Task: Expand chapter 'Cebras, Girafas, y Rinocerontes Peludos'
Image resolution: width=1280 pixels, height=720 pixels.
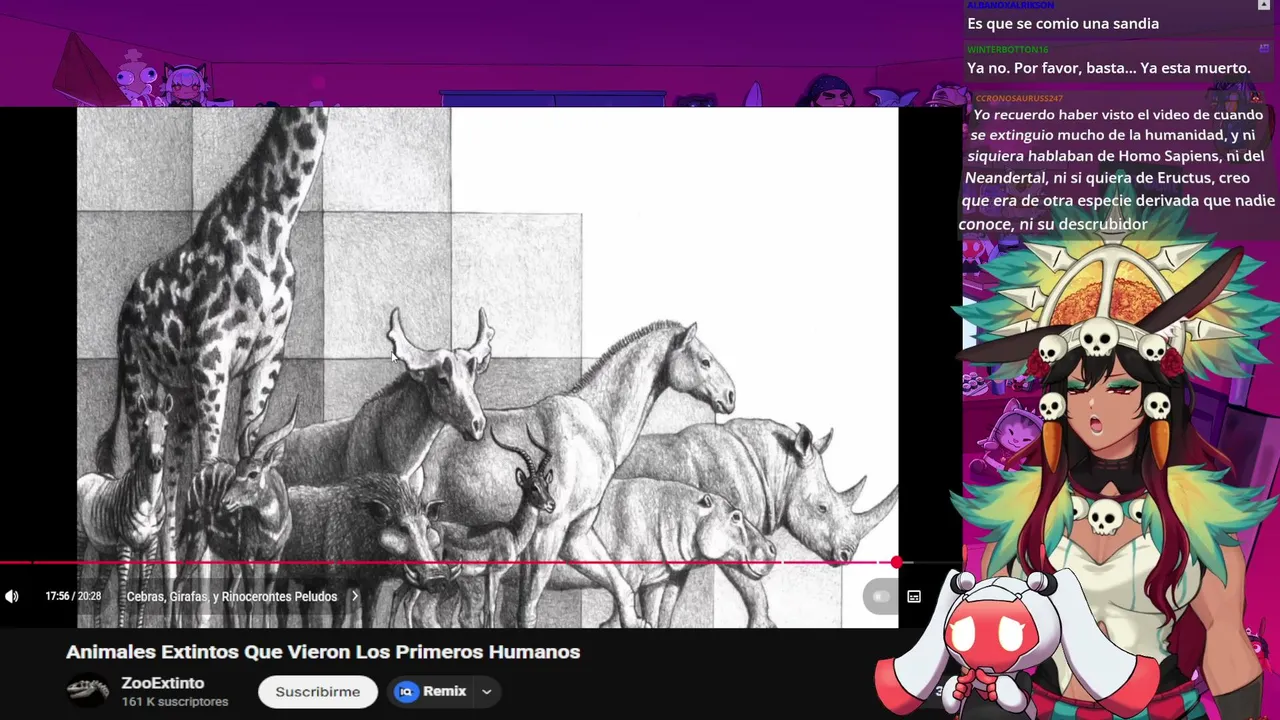Action: point(243,596)
